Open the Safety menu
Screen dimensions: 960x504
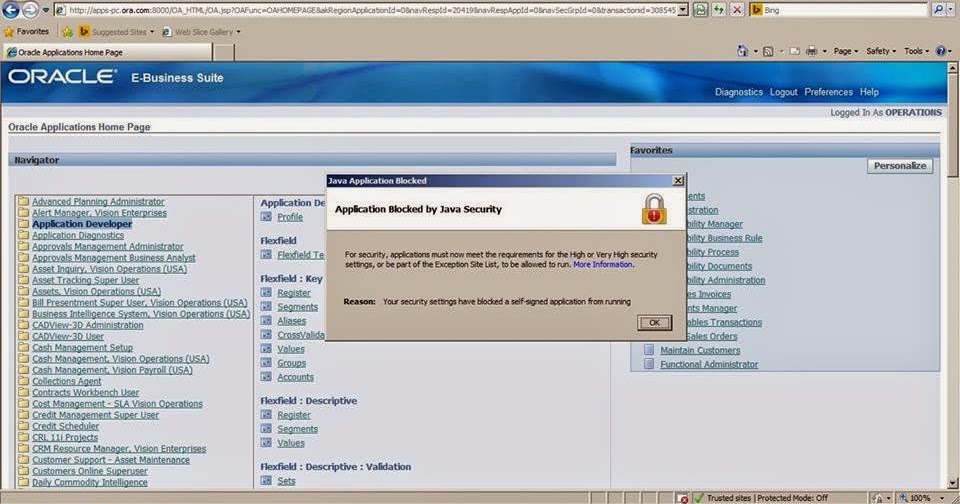881,51
